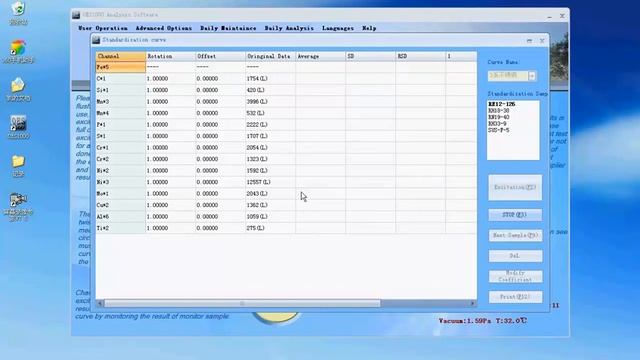Viewport: 640px width, 360px height.
Task: Close the Standardization curve dialog
Action: pos(542,41)
